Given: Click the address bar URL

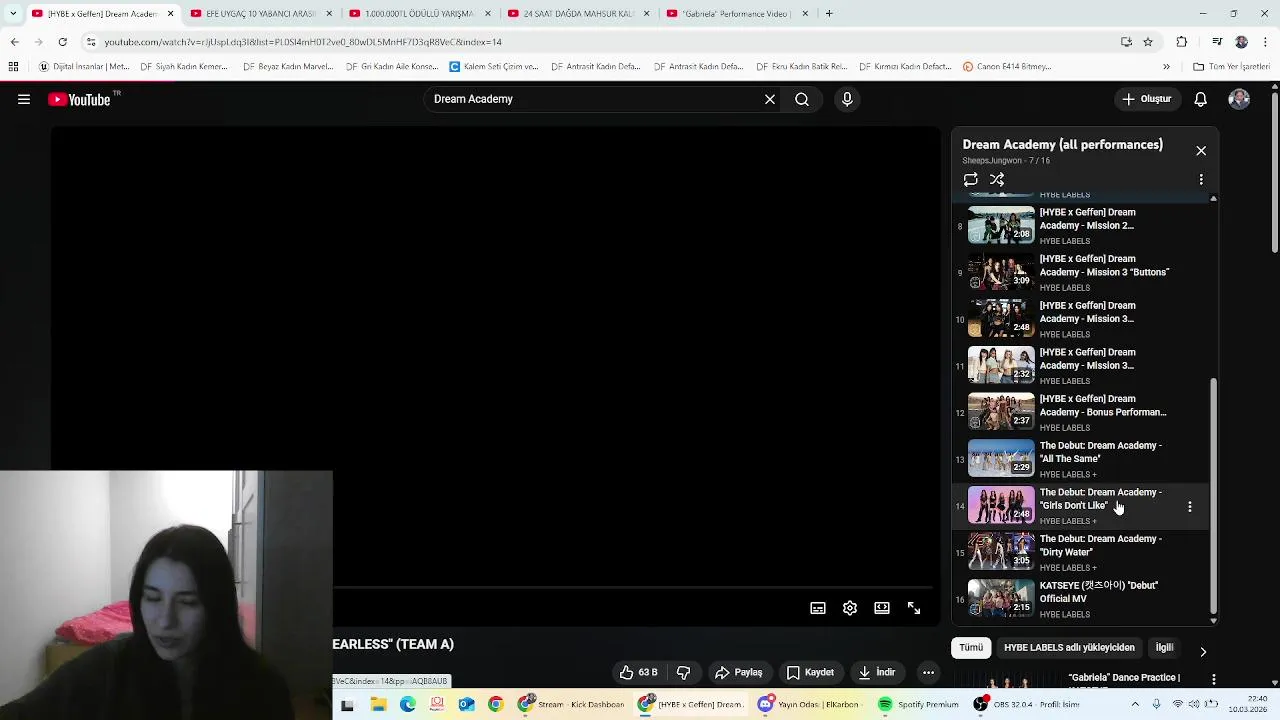Looking at the screenshot, I should [x=303, y=42].
